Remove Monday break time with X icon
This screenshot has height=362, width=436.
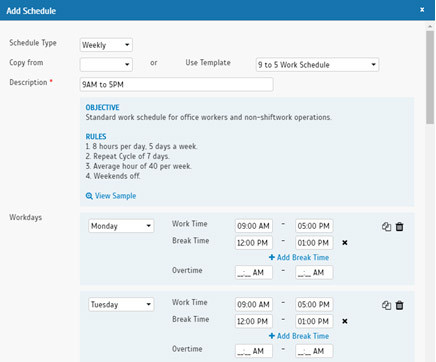click(345, 243)
